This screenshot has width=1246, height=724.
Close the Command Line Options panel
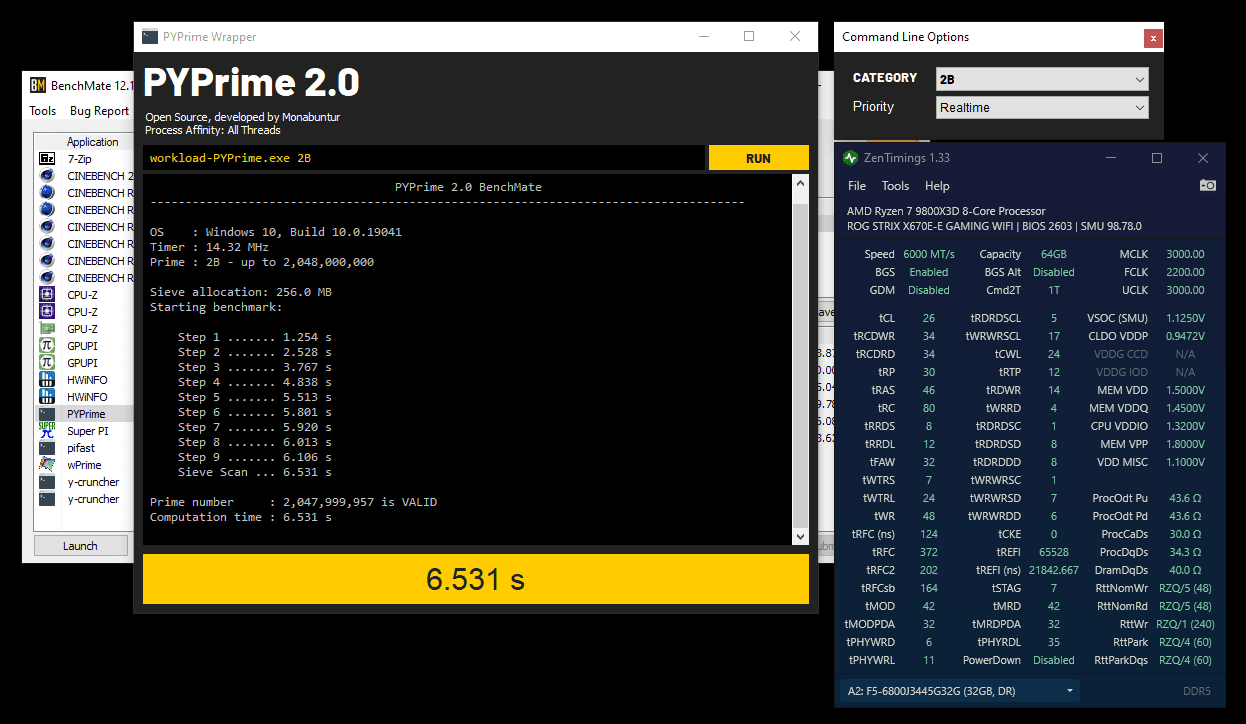tap(1153, 38)
